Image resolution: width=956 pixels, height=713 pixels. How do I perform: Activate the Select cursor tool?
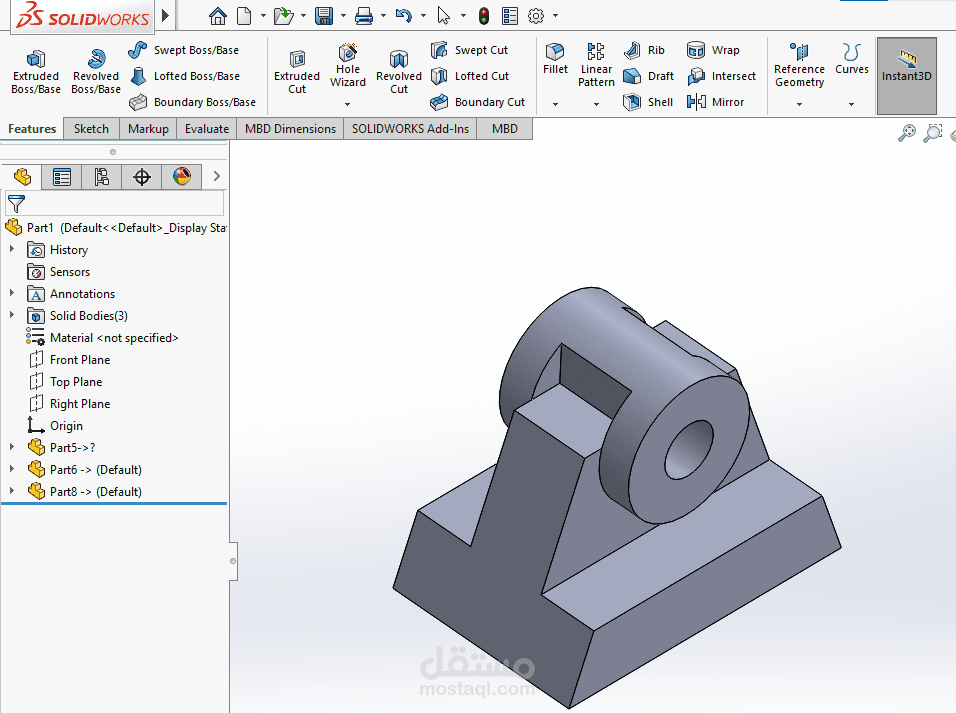coord(444,16)
